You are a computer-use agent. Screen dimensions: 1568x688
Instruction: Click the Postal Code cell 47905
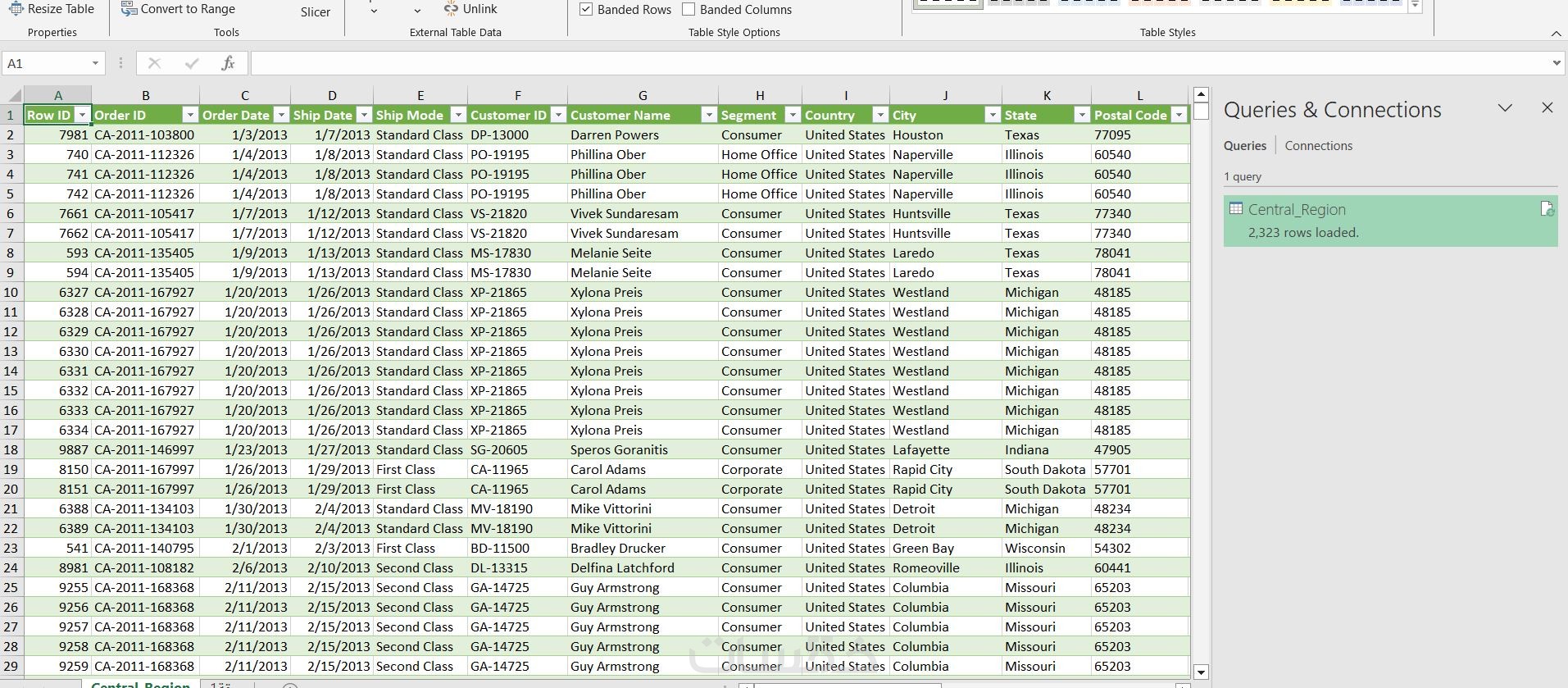click(x=1140, y=449)
